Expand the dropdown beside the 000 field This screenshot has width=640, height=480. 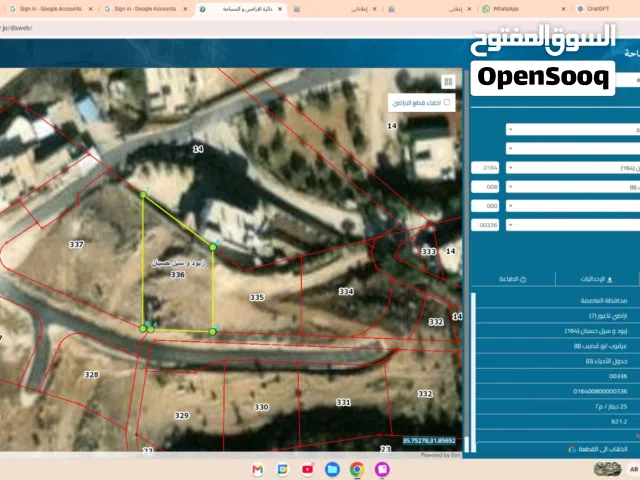(x=573, y=206)
